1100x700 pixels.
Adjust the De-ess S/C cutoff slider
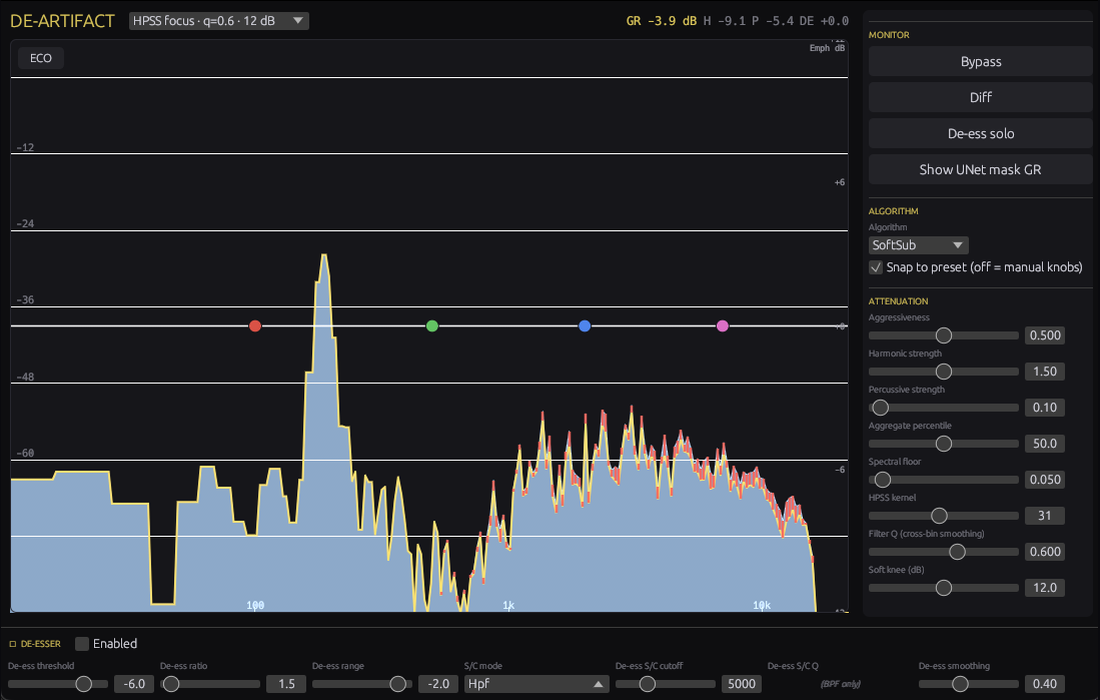tap(665, 684)
